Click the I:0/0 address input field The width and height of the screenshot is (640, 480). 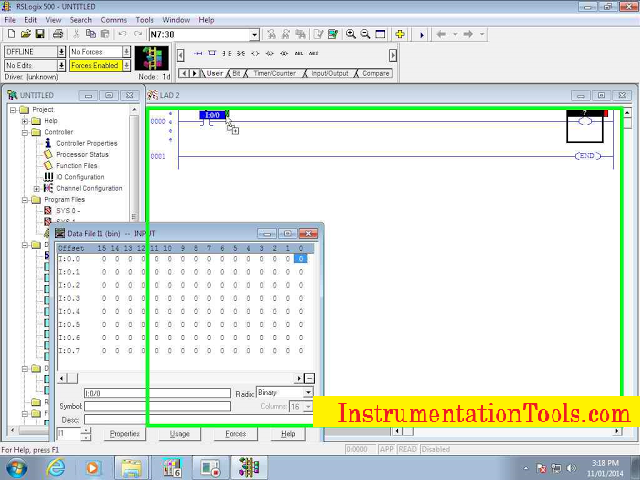click(157, 393)
